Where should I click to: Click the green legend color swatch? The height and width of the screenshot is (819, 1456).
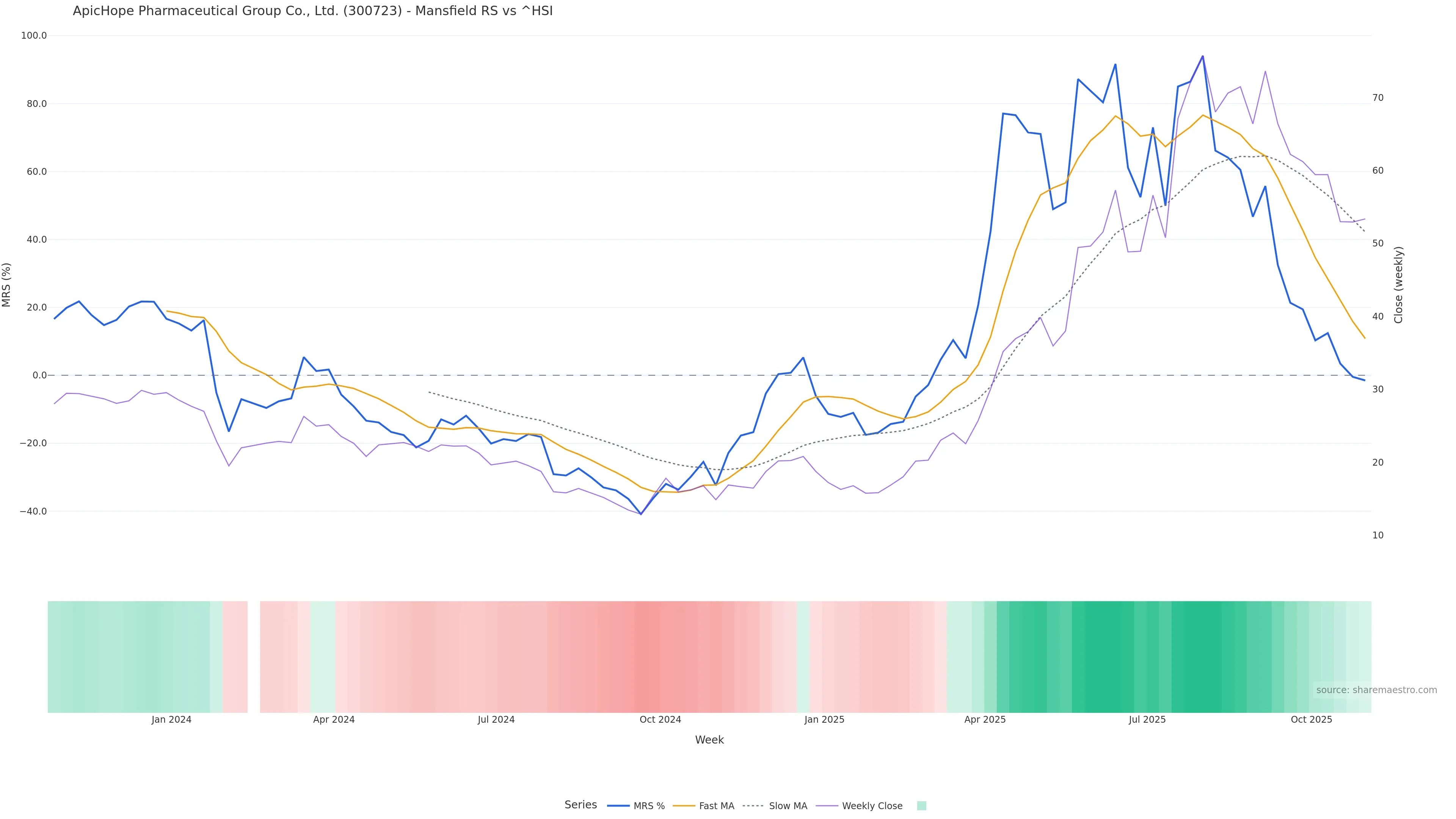pos(921,806)
